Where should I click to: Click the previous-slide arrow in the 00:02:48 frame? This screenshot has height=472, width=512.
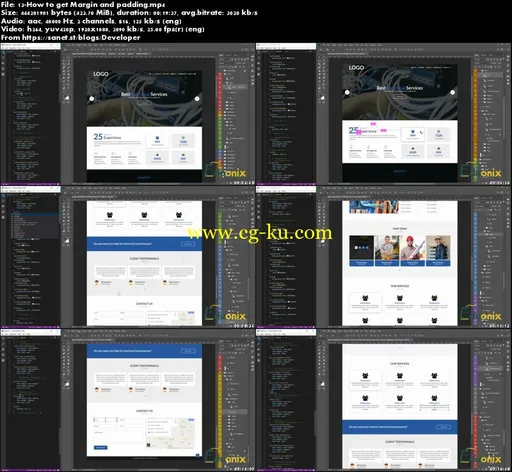(x=92, y=99)
